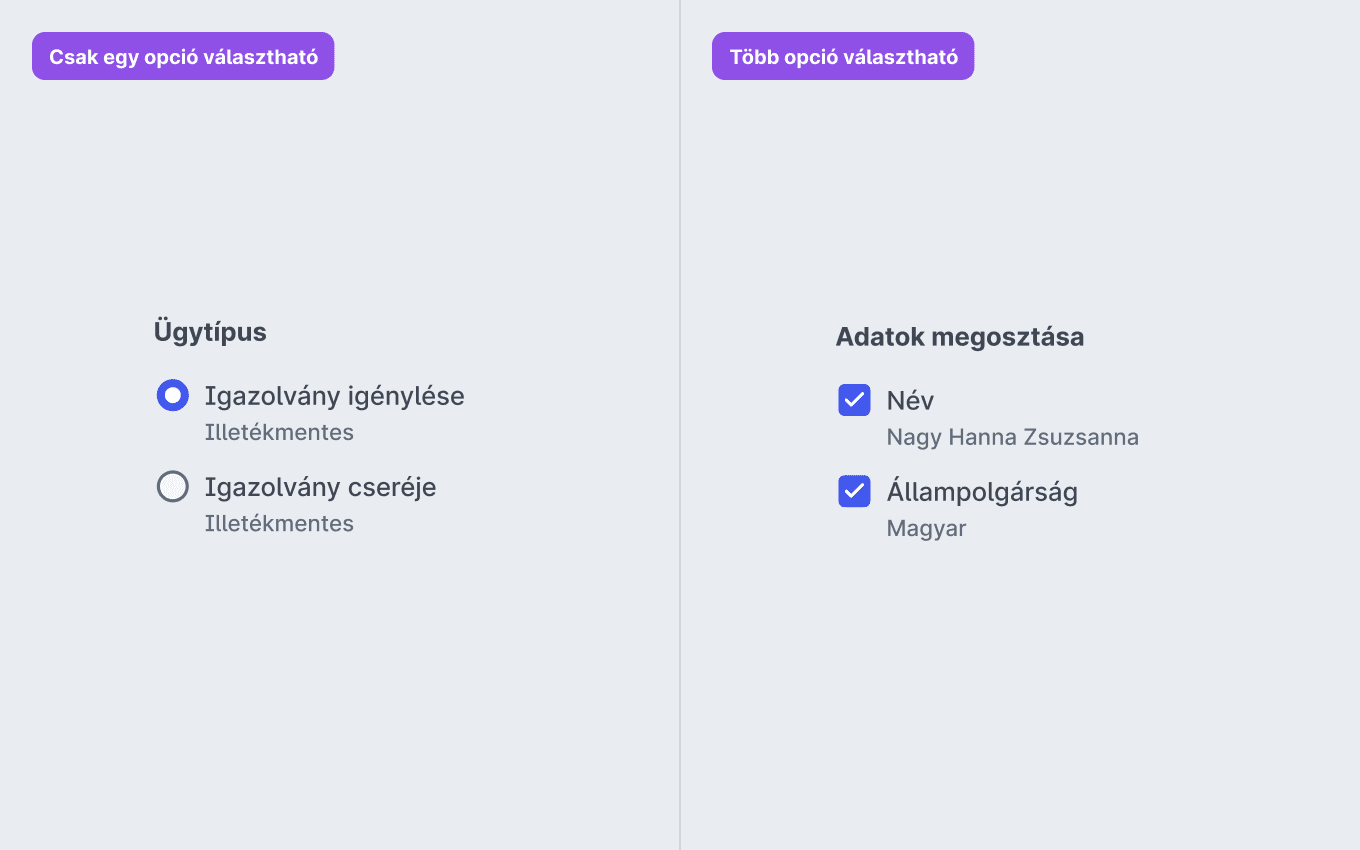Click the checkmark icon beside Állampolgárság
This screenshot has height=850, width=1360.
pos(854,491)
